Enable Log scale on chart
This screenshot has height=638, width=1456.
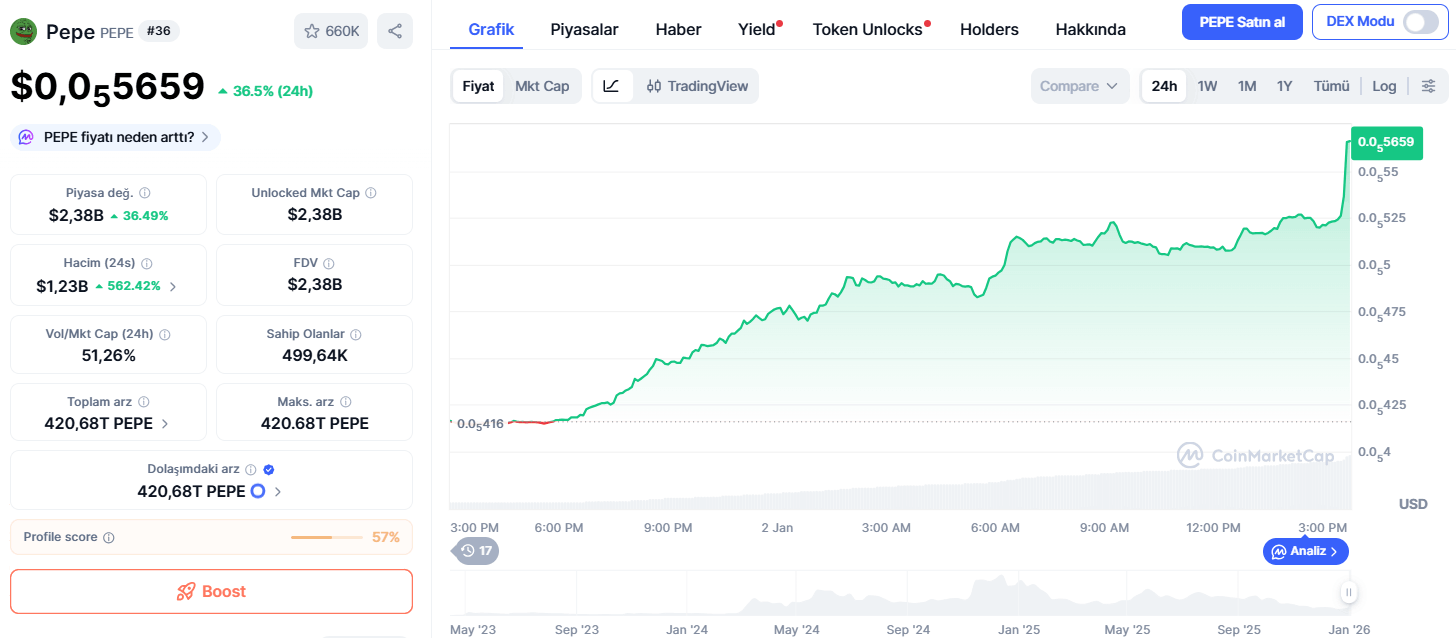pos(1384,86)
